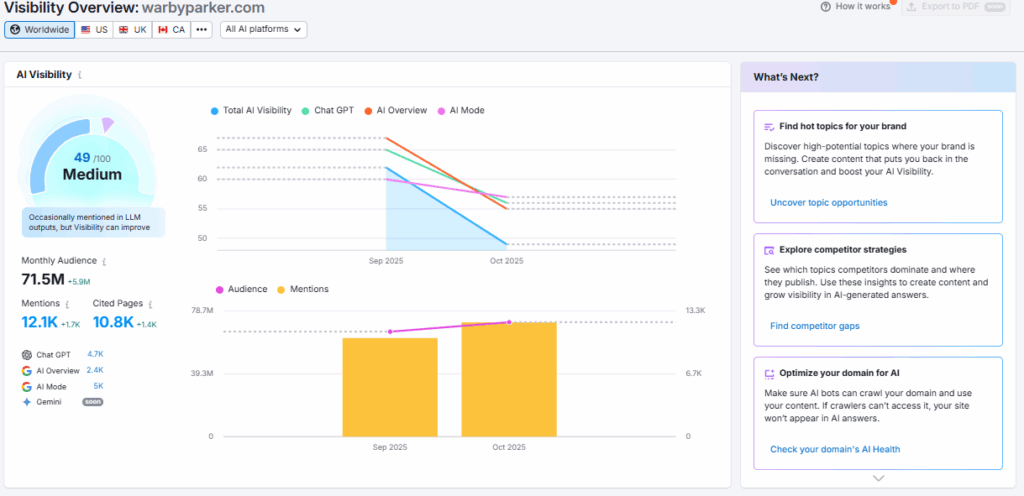
Task: Click the Gemini sparkle icon
Action: 26,401
